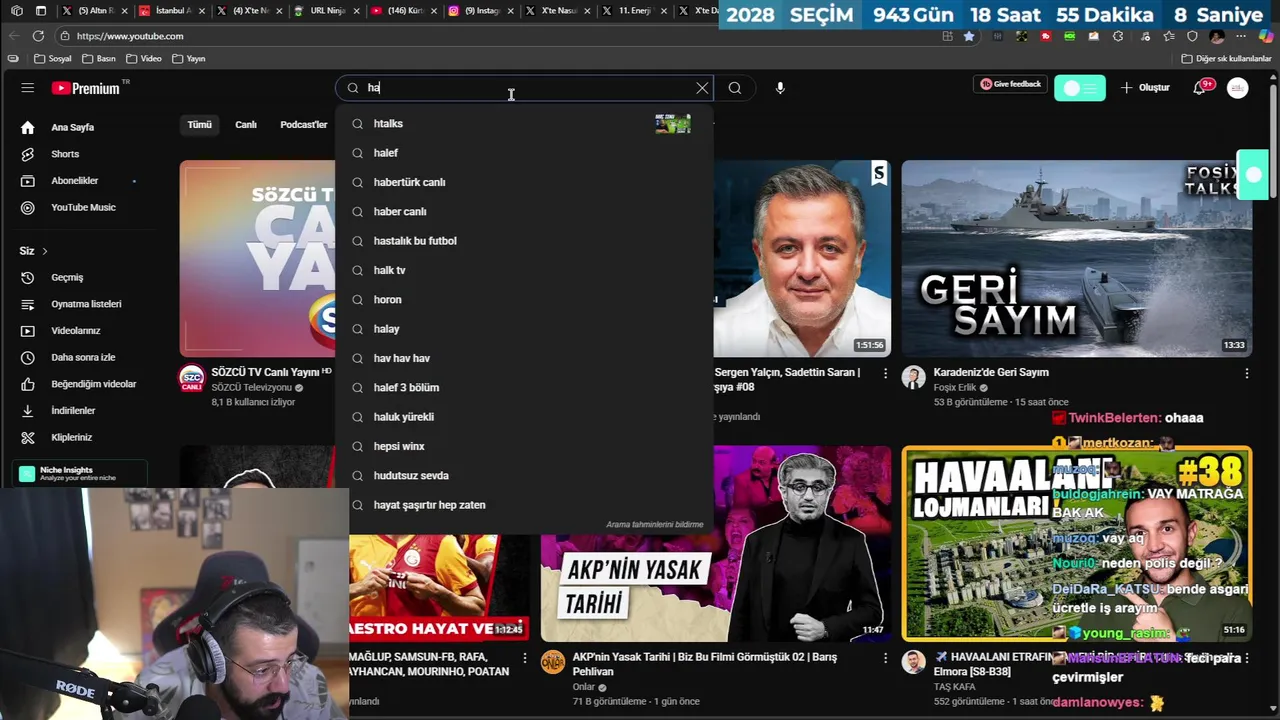Choose the 'hepsi winx' suggestion
This screenshot has height=720, width=1280.
[524, 446]
